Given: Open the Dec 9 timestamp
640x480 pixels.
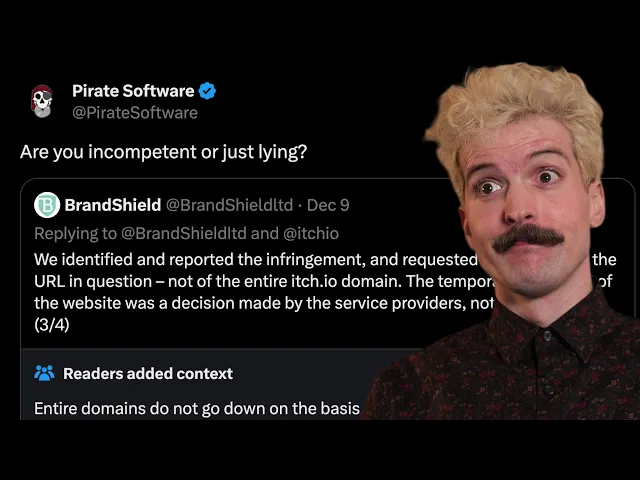Looking at the screenshot, I should pos(328,205).
